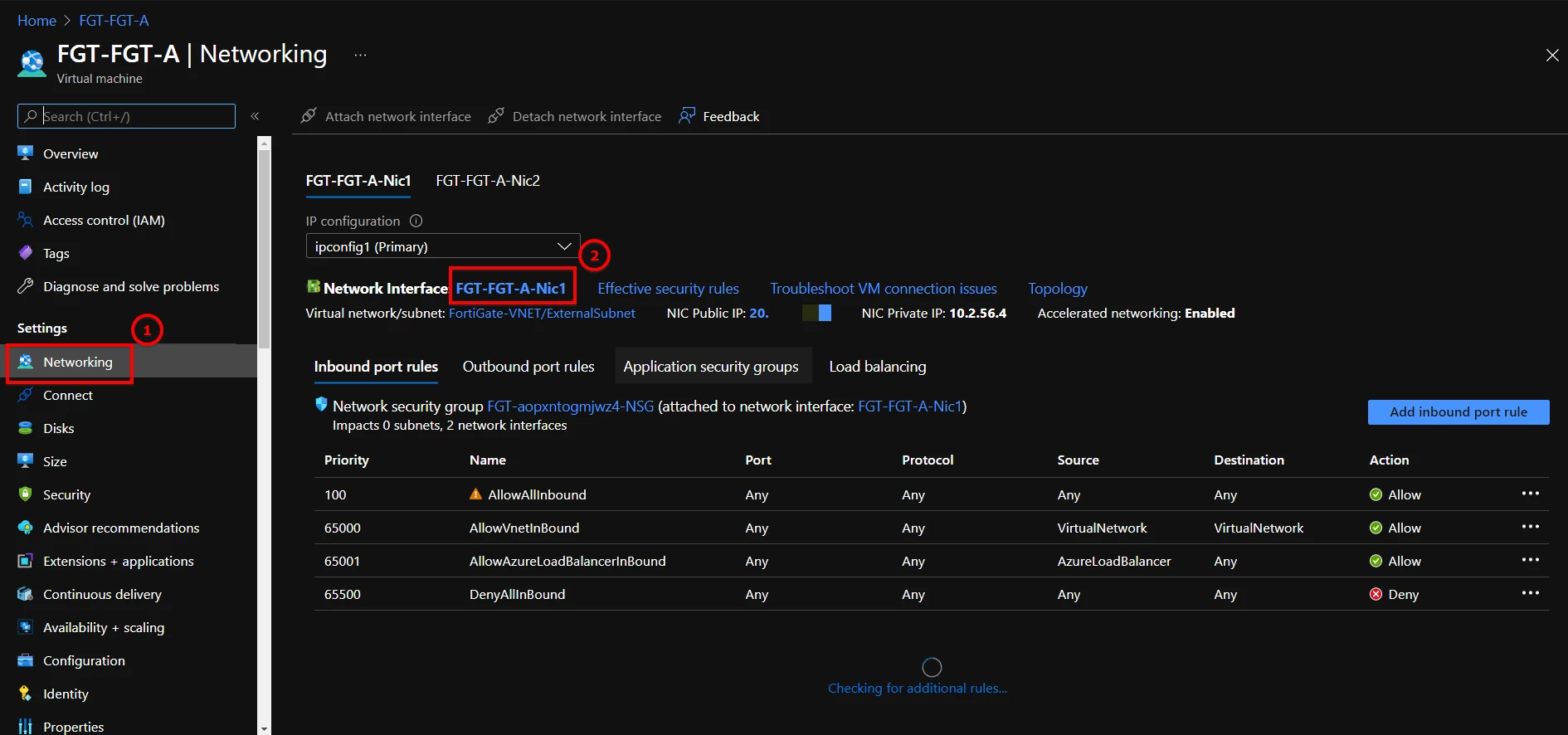Switch to the FGT-FGT-A-Nic2 tab
Viewport: 1568px width, 735px height.
click(x=488, y=181)
